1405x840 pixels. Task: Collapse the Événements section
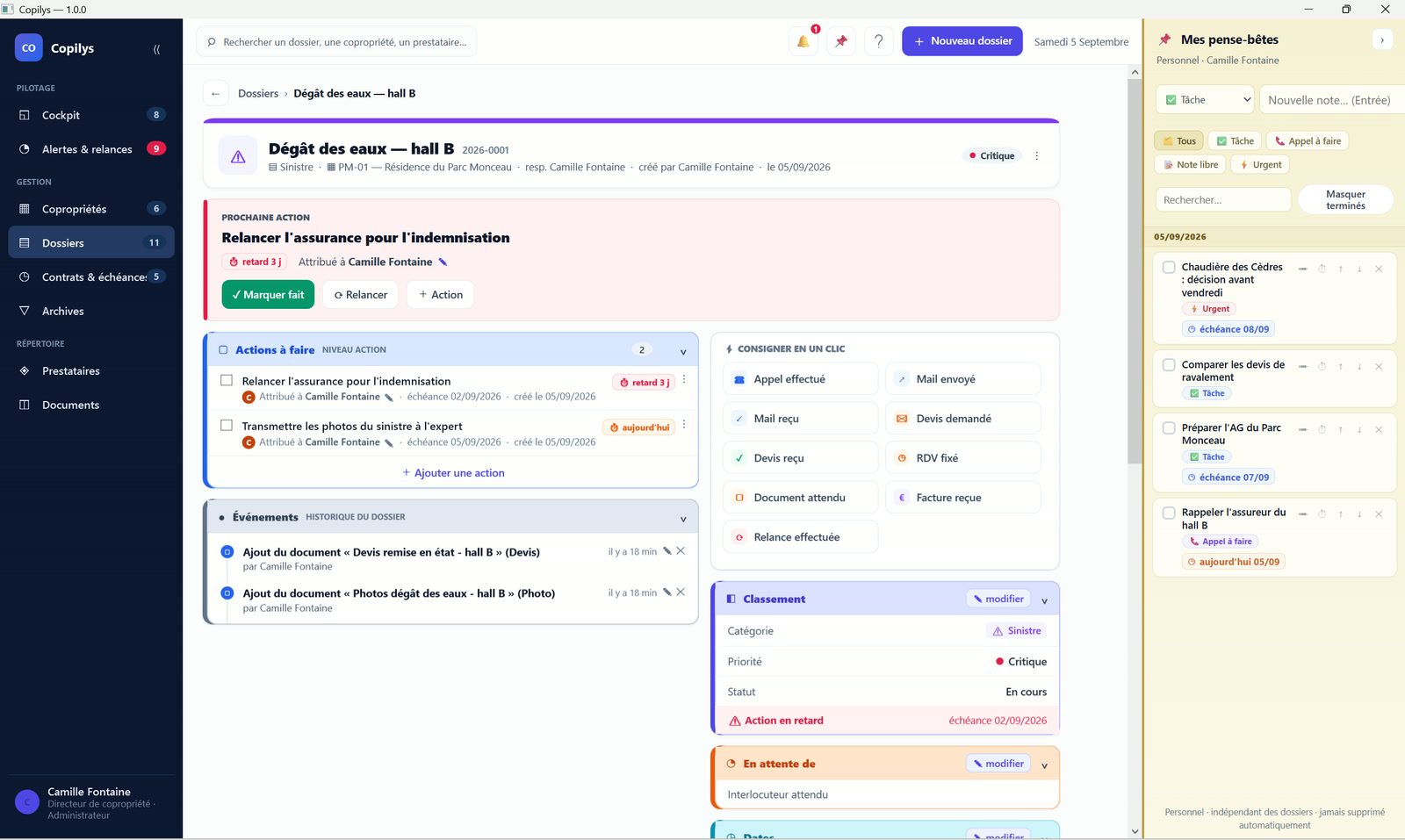[x=683, y=519]
